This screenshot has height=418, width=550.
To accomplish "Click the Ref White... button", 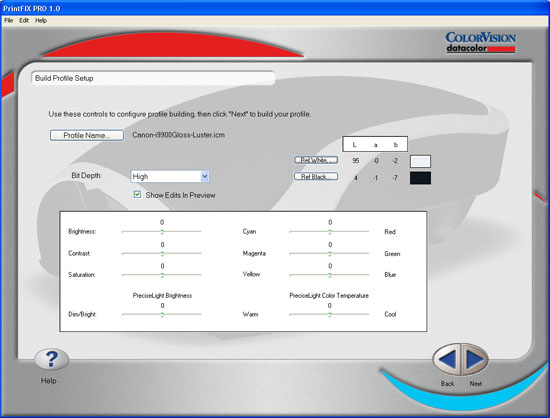I will (316, 160).
